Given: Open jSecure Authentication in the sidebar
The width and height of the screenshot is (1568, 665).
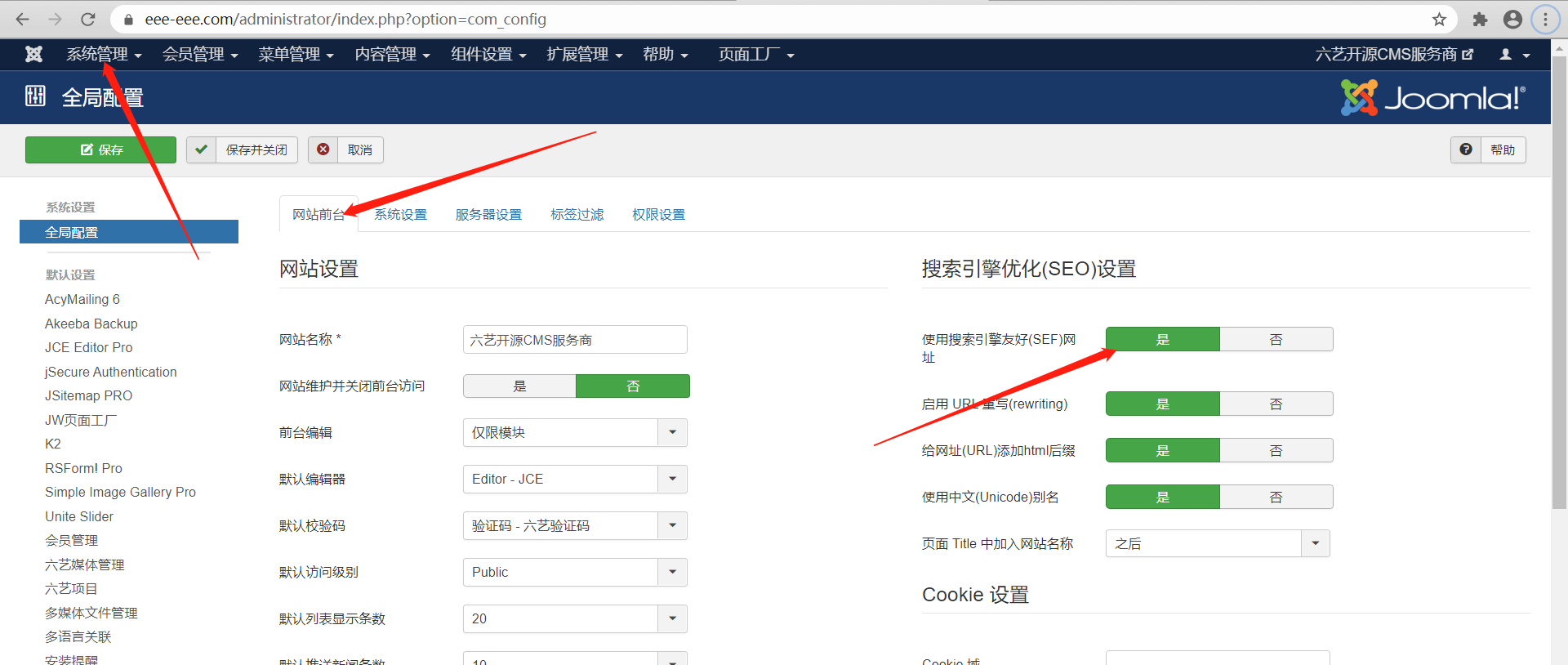Looking at the screenshot, I should coord(111,372).
